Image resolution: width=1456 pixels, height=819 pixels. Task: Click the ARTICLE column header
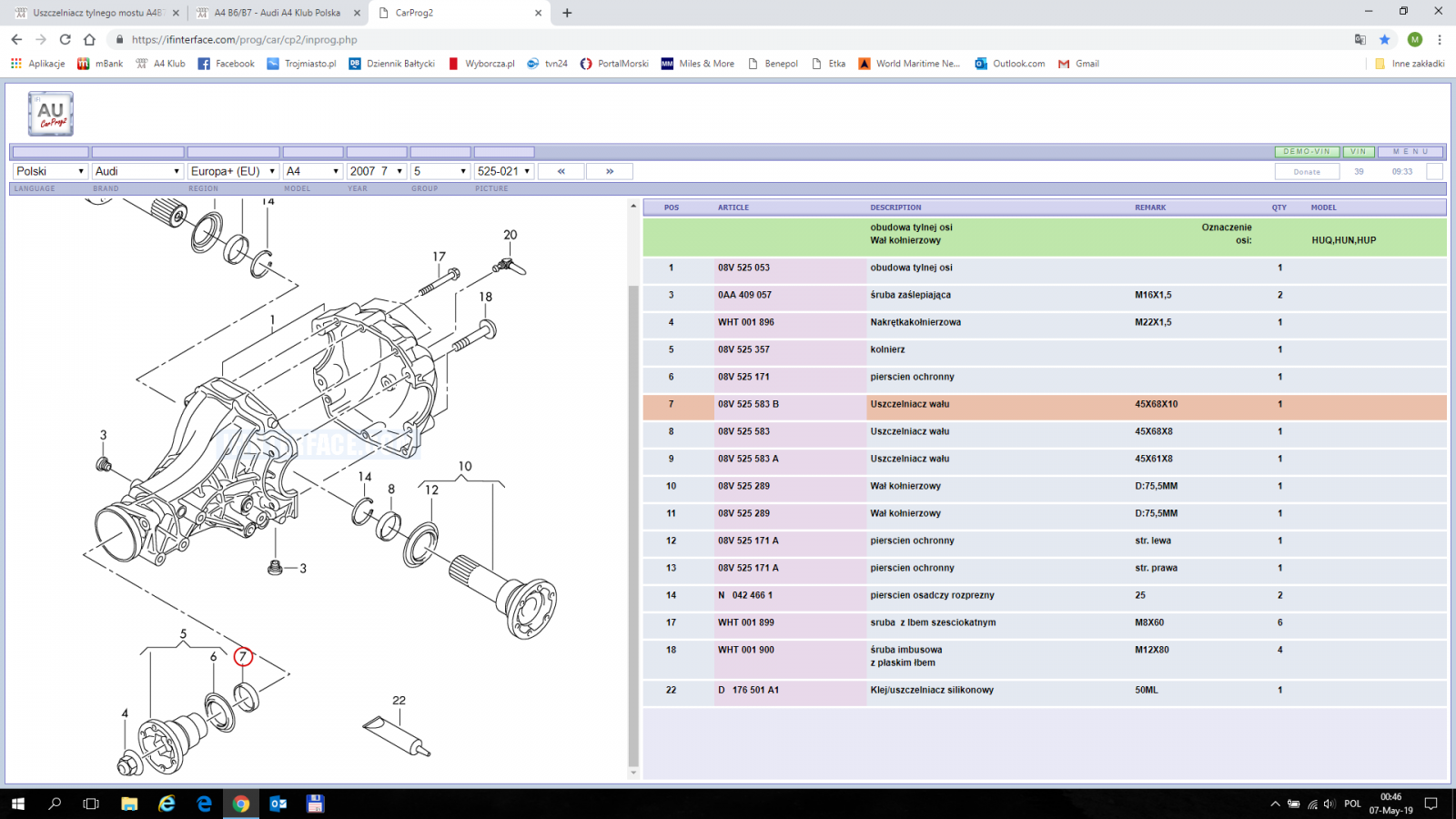pos(733,207)
